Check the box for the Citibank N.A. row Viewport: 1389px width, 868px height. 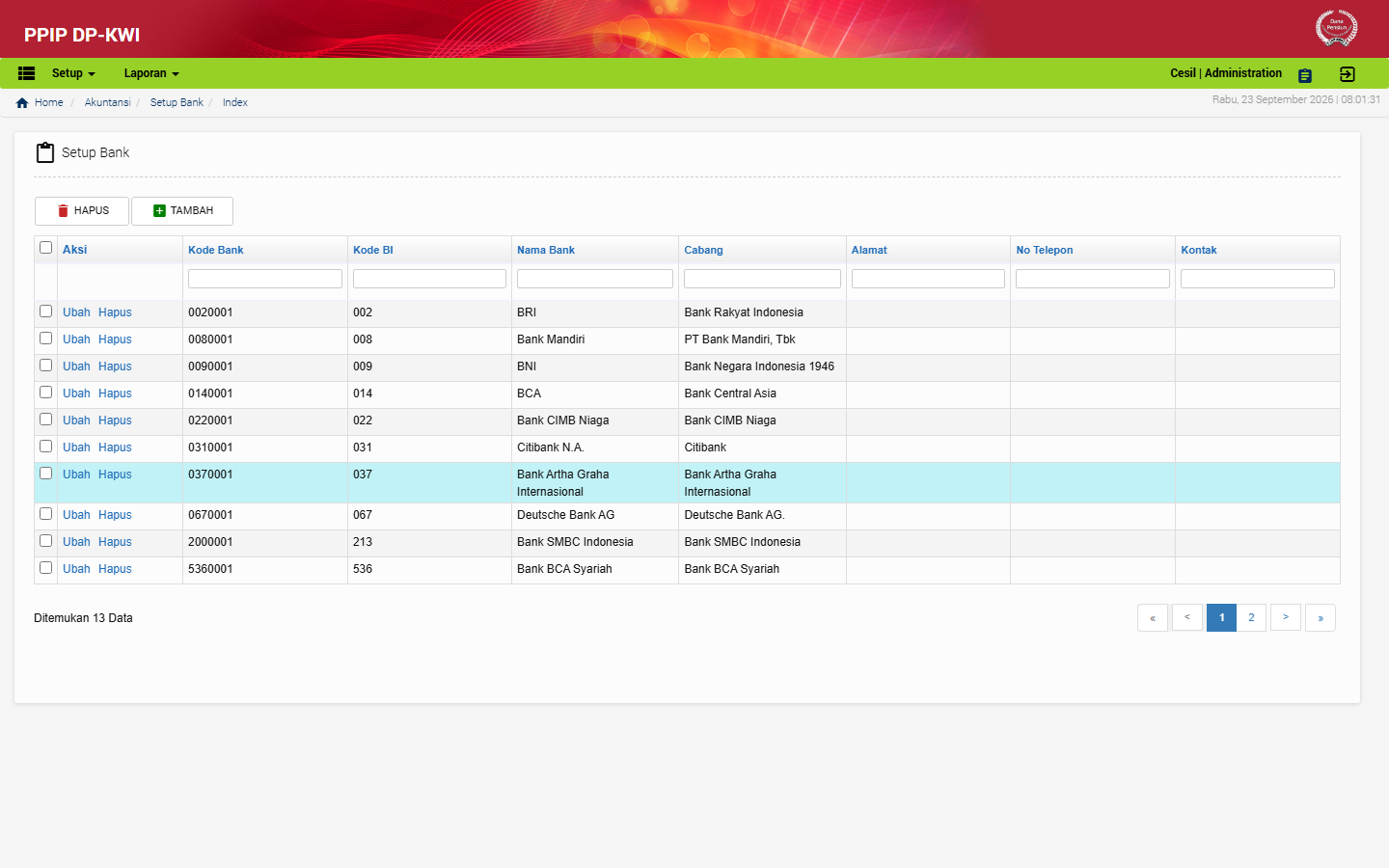tap(45, 446)
